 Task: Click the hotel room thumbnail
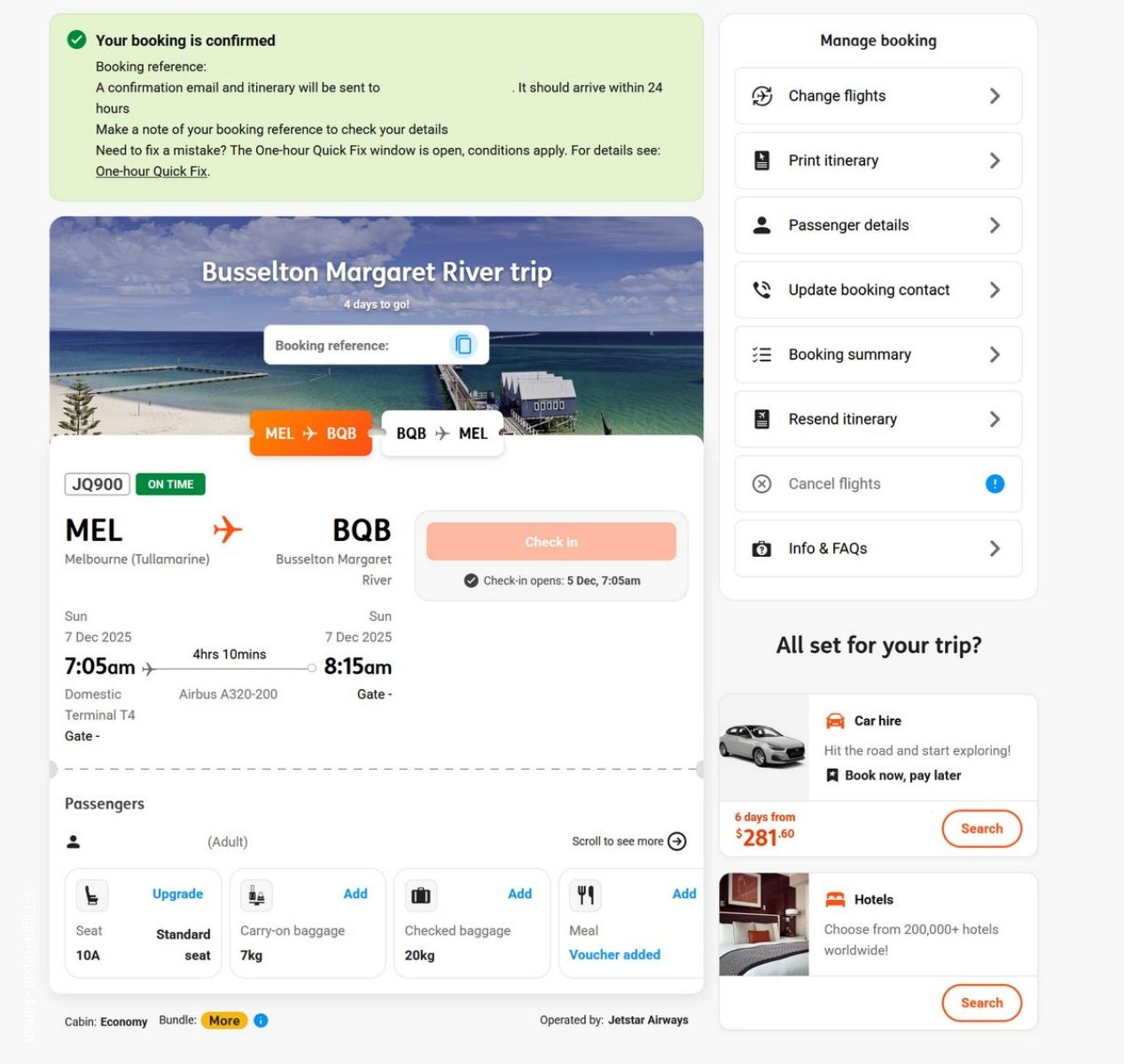[763, 924]
